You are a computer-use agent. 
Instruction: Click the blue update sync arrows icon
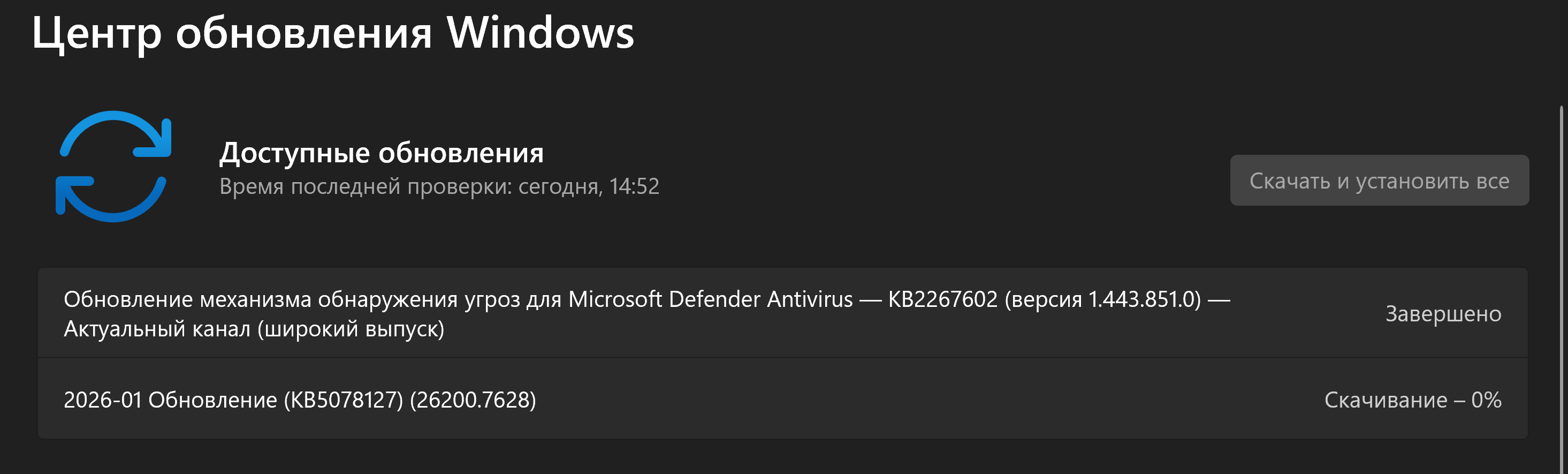[114, 167]
